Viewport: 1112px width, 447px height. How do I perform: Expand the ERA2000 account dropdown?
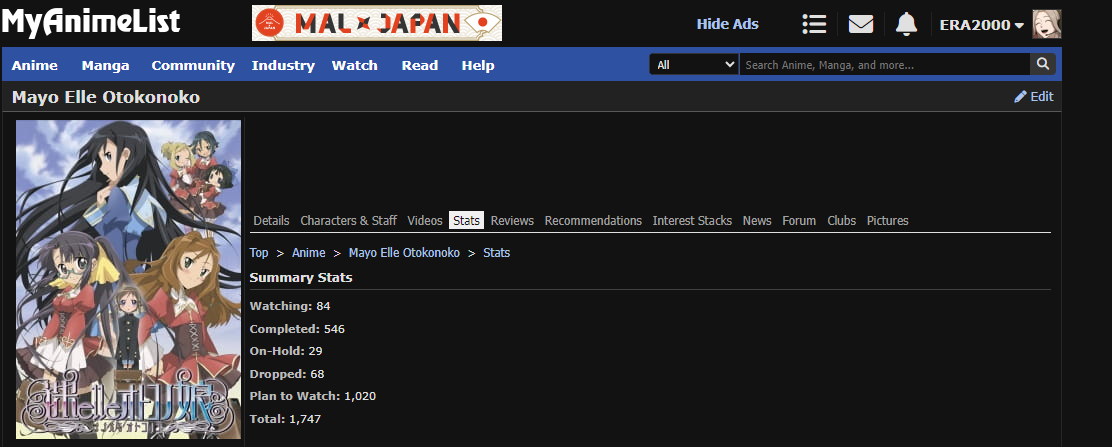point(982,25)
